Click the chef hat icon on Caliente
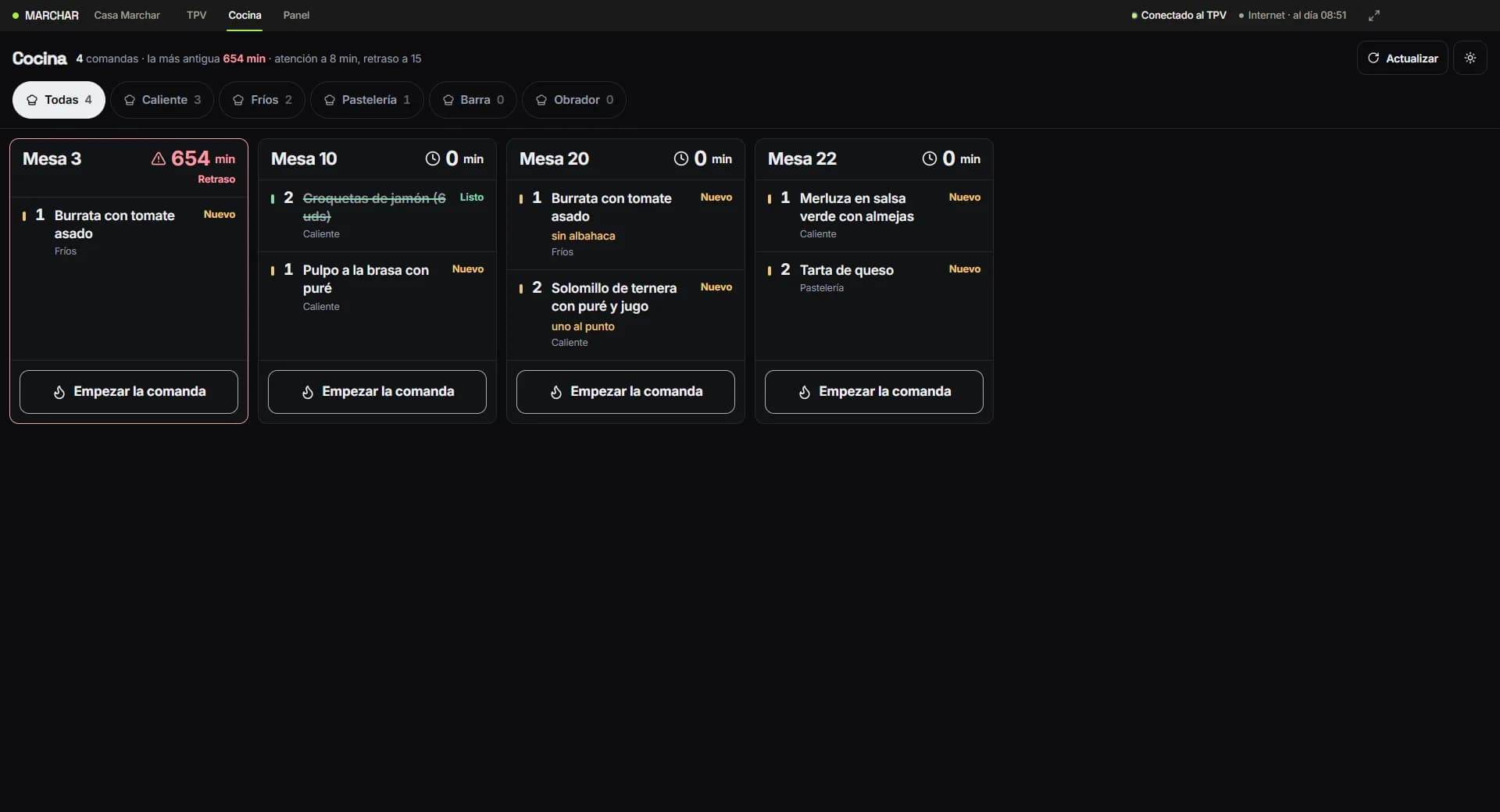This screenshot has height=812, width=1500. click(130, 100)
